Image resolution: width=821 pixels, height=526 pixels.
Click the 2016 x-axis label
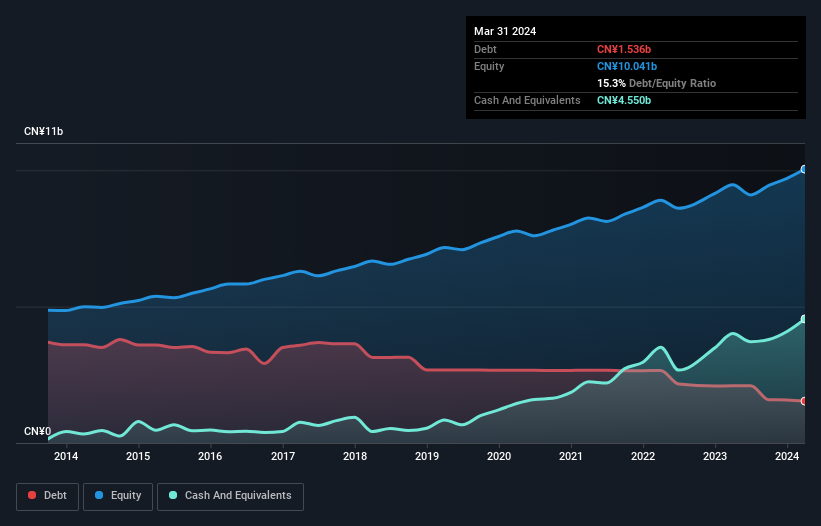click(x=210, y=456)
